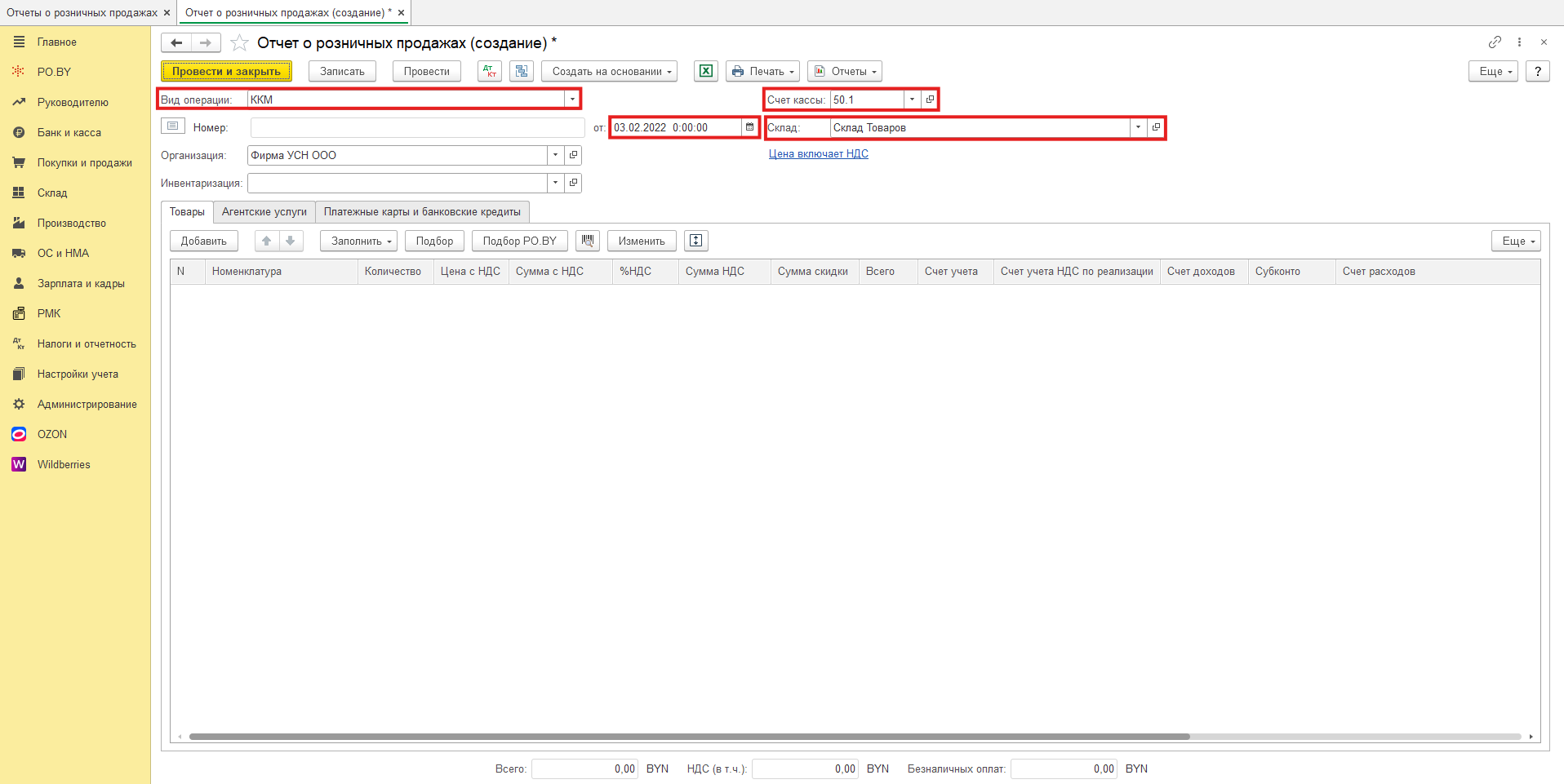Open the date calendar picker

click(749, 127)
